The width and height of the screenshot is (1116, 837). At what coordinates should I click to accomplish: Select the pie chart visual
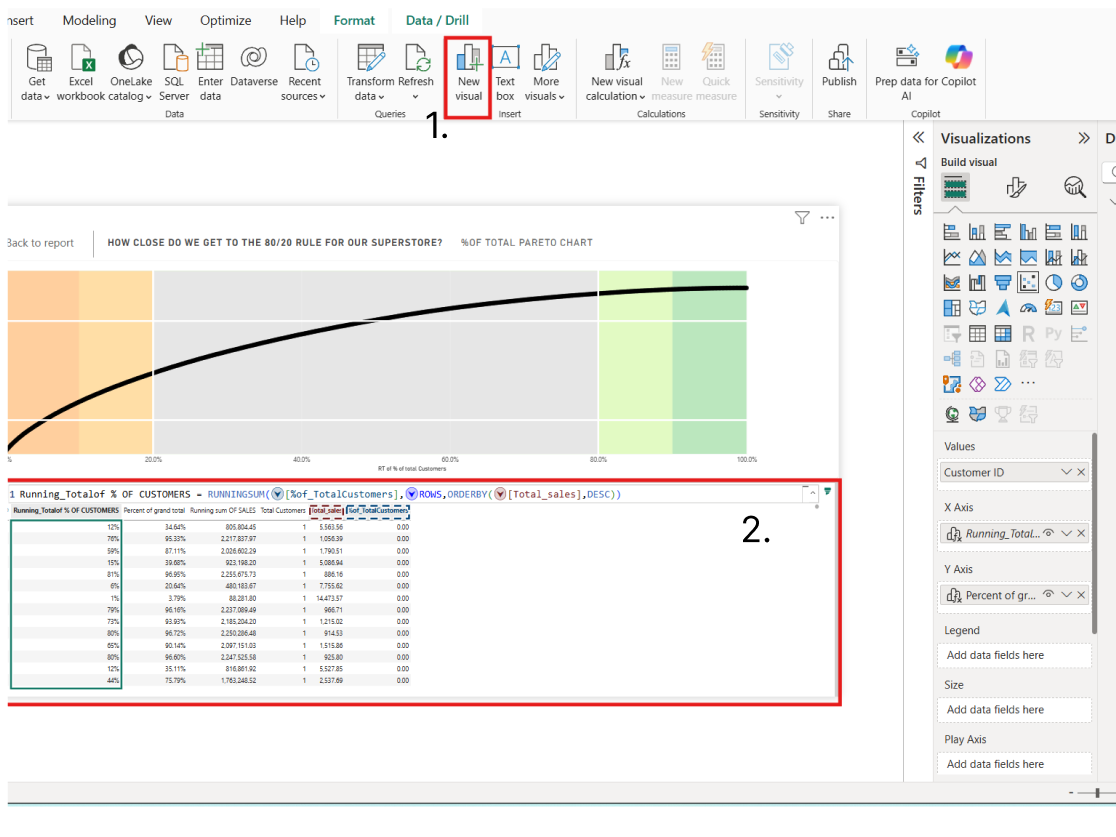tap(1054, 283)
